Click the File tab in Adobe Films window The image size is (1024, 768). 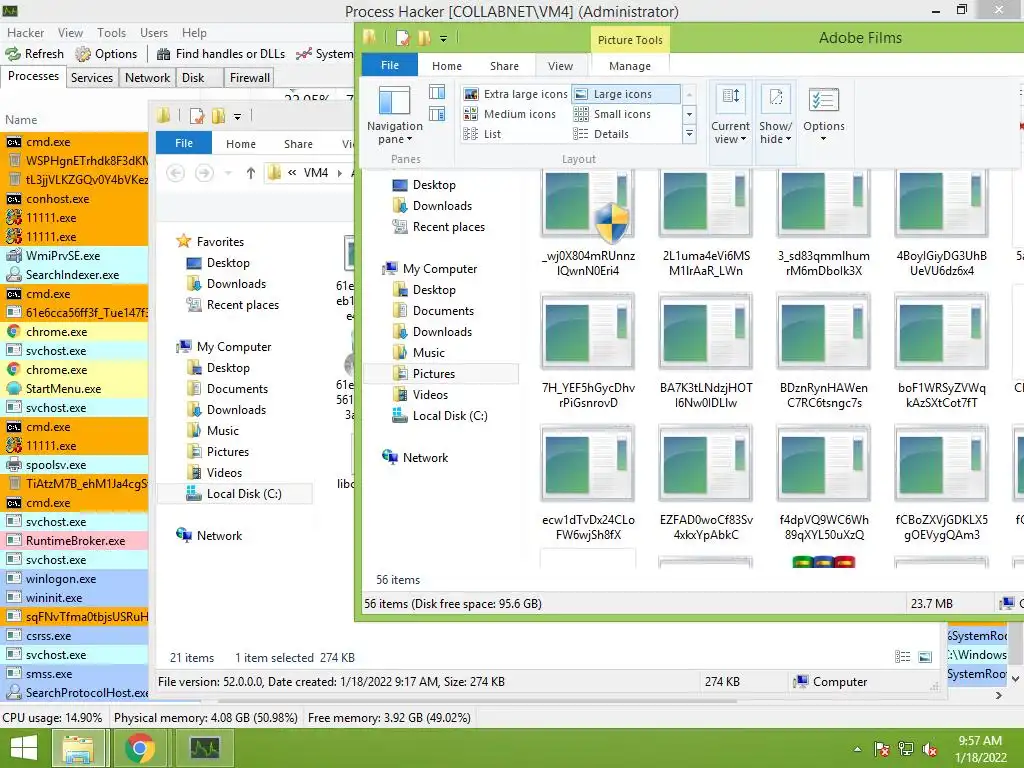(x=390, y=65)
